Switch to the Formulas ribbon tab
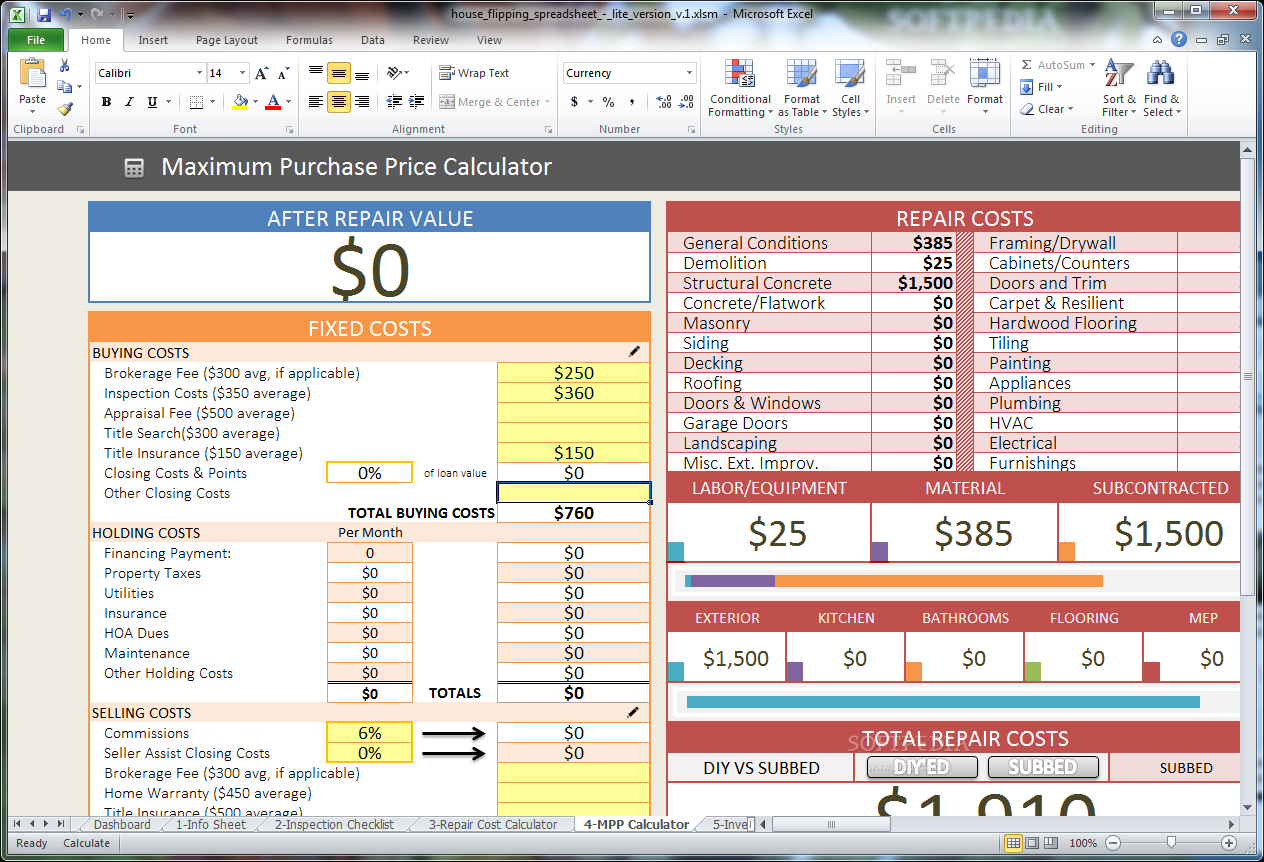 [x=309, y=40]
